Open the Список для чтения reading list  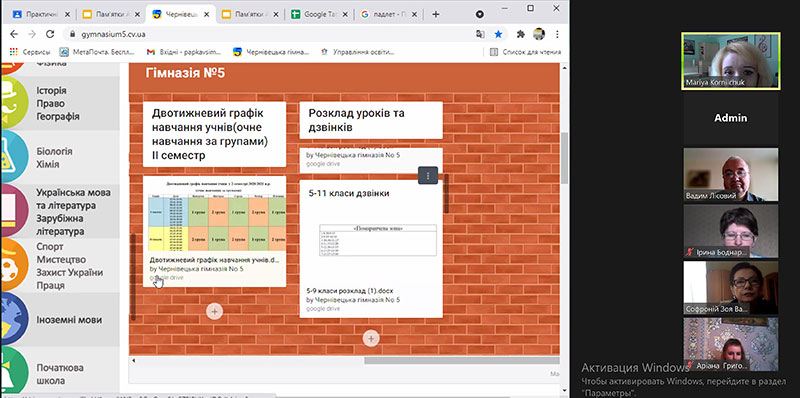(526, 52)
